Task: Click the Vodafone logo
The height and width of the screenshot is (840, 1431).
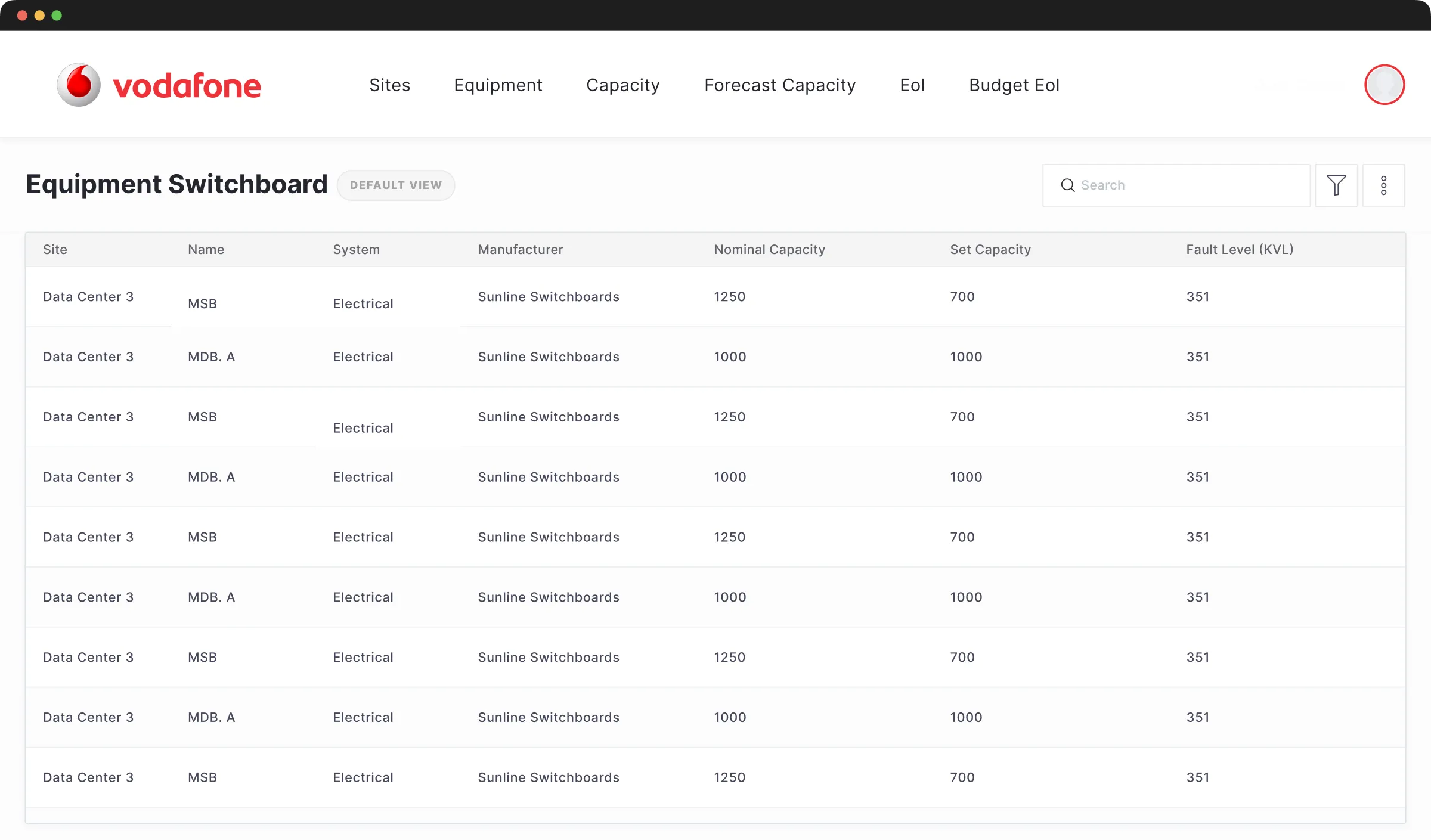Action: (x=158, y=85)
